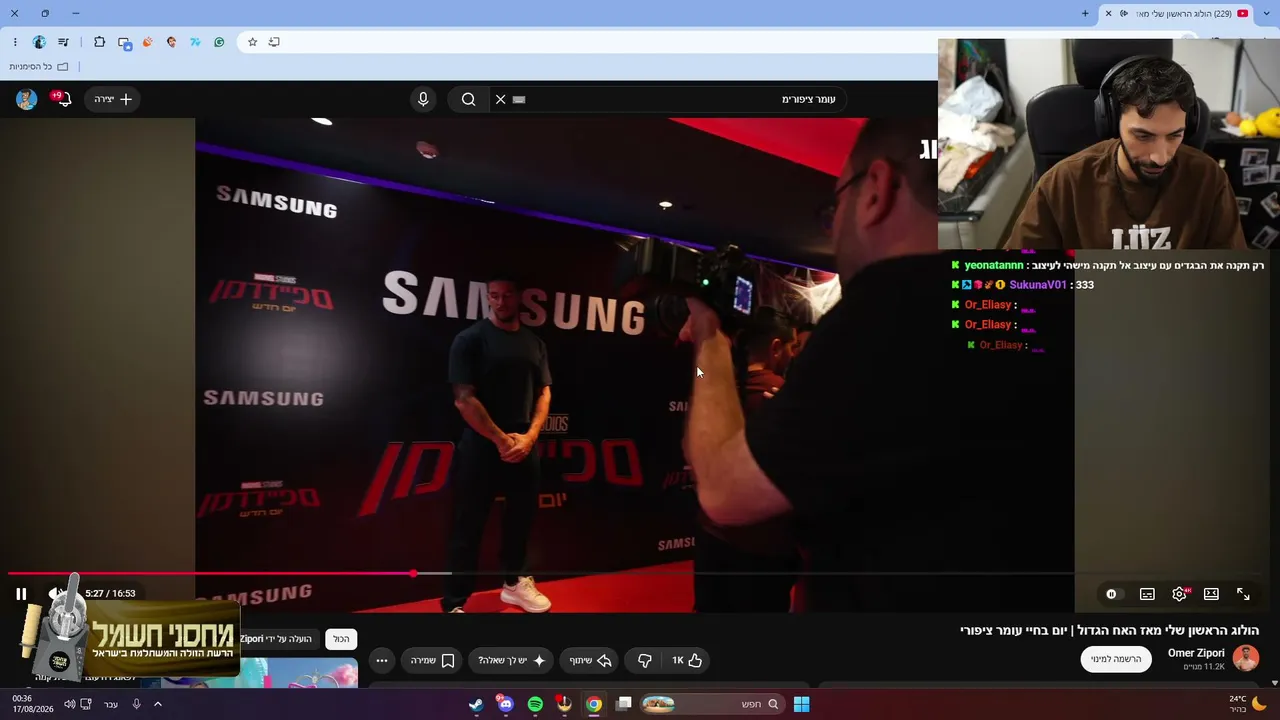Open the on-screen keyboard icon in search box
This screenshot has height=720, width=1280.
pyautogui.click(x=519, y=99)
